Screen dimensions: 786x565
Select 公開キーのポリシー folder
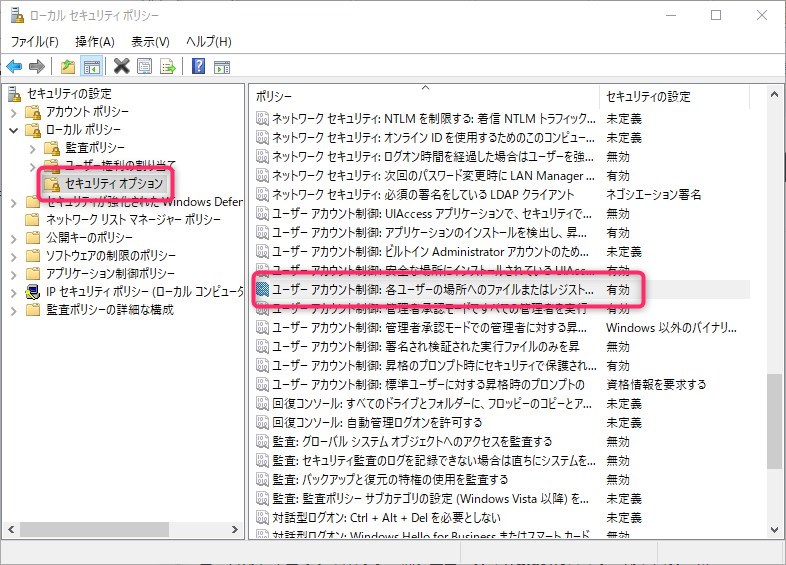click(89, 238)
